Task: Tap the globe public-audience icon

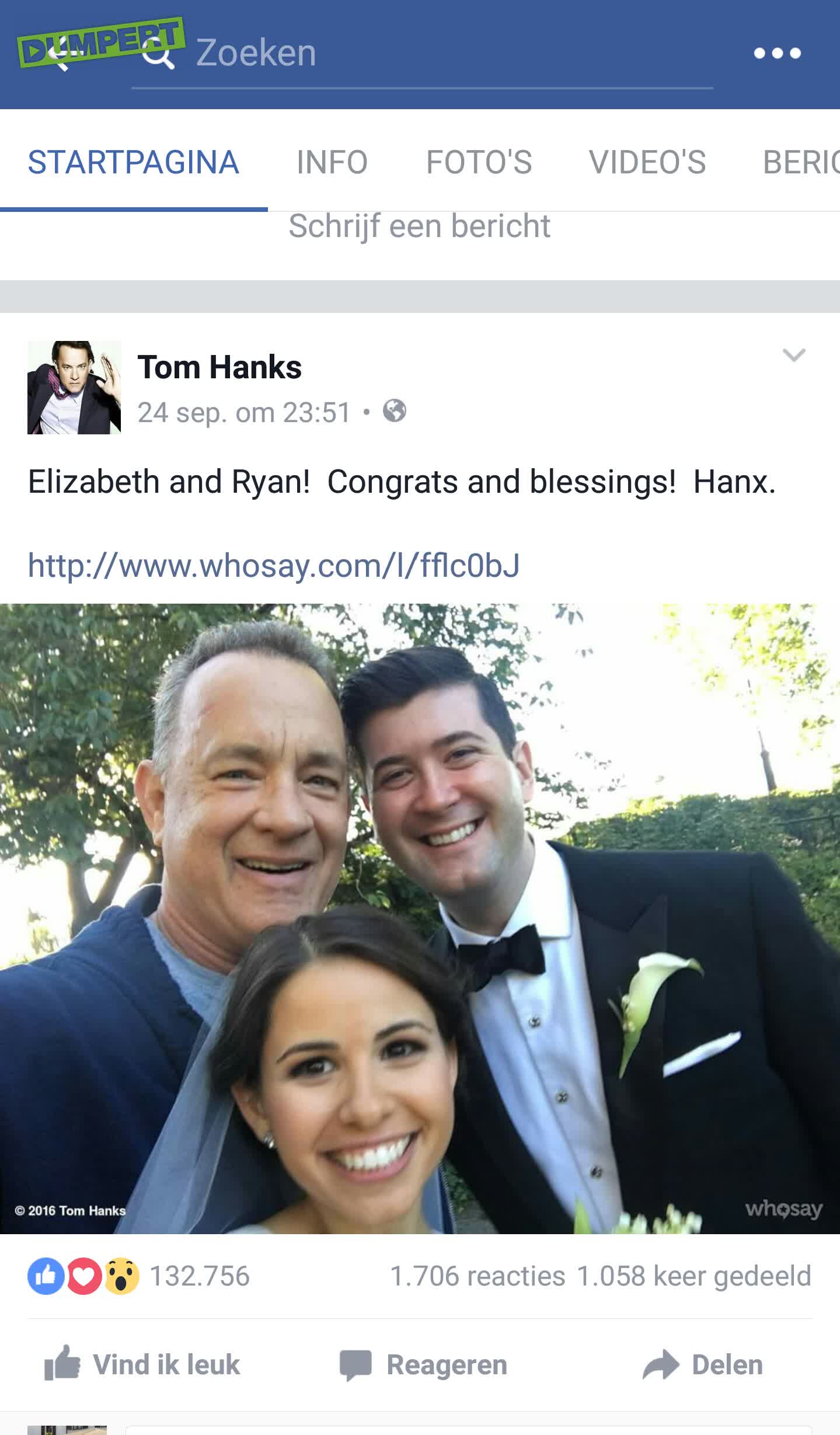Action: [395, 411]
